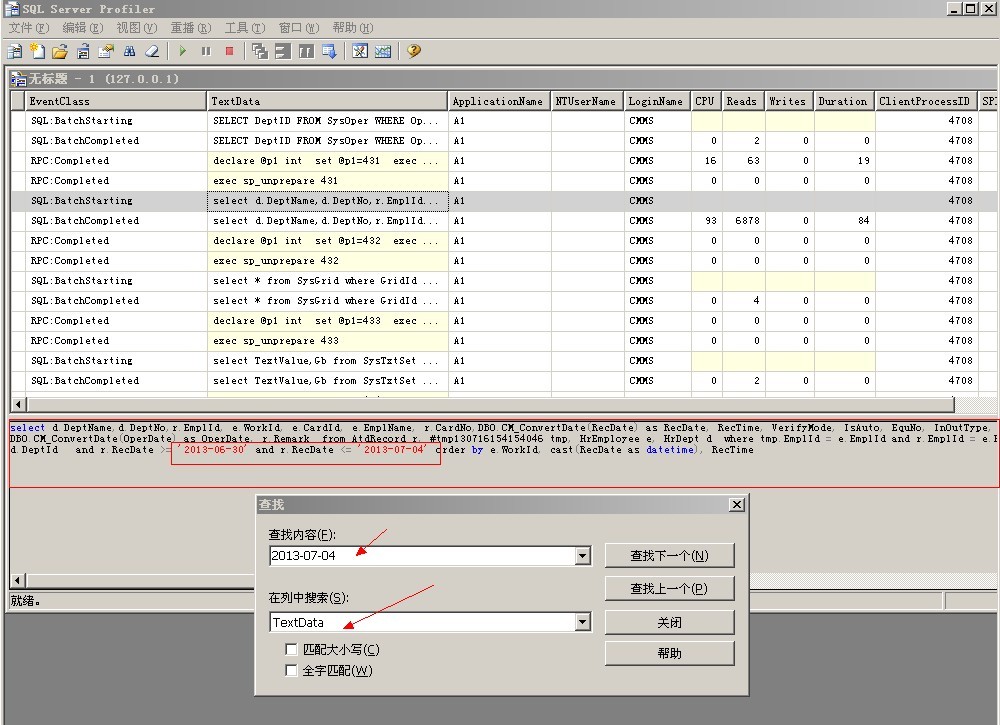The image size is (1000, 725).
Task: Clear trace window with eraser icon
Action: (x=152, y=51)
